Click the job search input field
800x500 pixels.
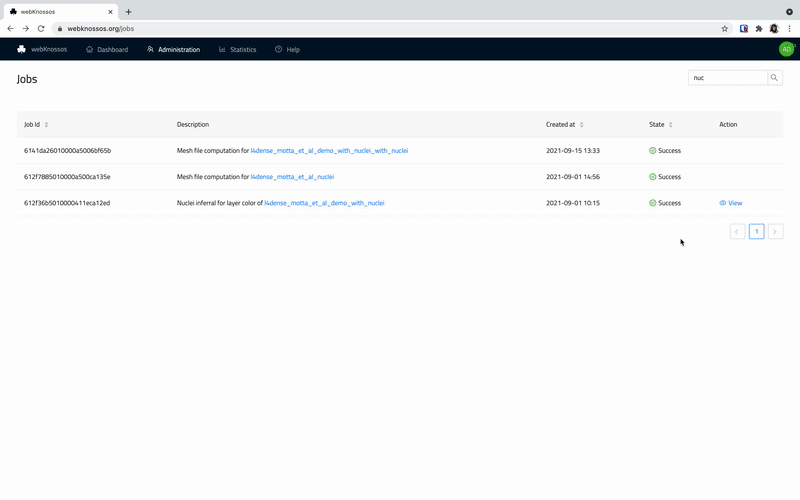(728, 78)
